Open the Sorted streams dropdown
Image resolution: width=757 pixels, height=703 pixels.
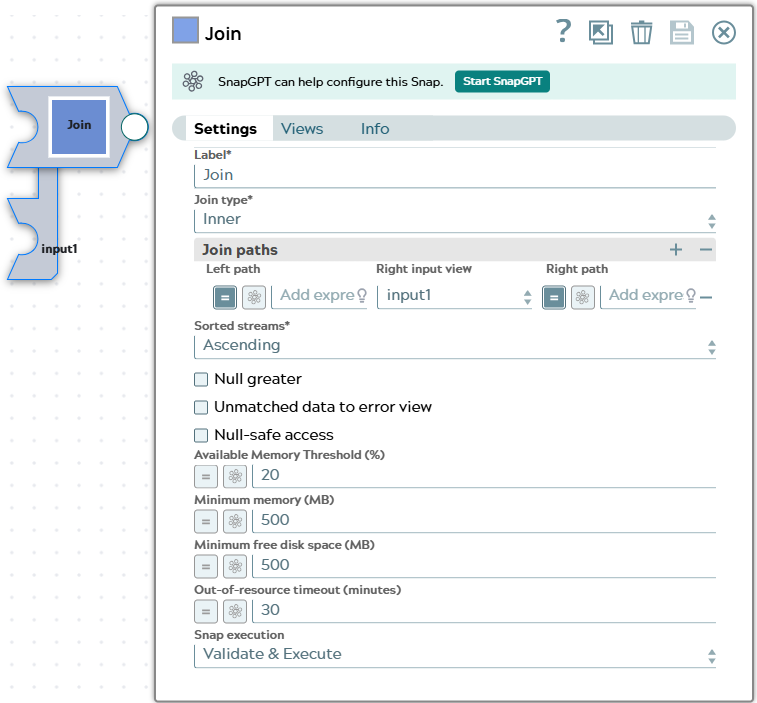(455, 346)
